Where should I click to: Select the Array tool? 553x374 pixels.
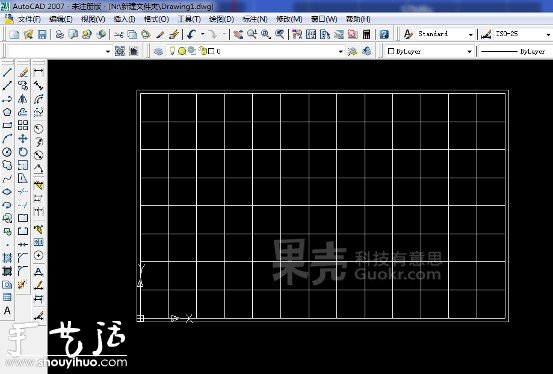23,125
